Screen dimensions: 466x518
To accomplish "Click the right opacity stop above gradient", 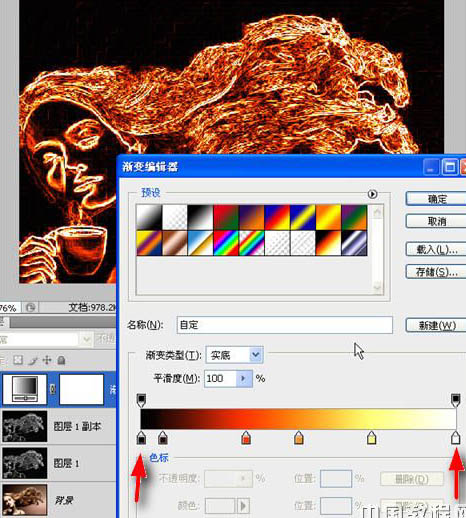I will click(455, 400).
